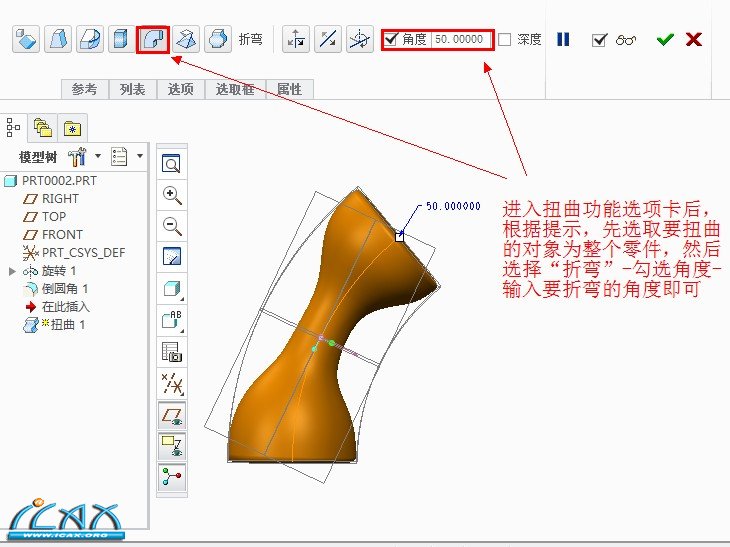Select the Bend (折弯) tool
Viewport: 730px width, 547px height.
[153, 39]
